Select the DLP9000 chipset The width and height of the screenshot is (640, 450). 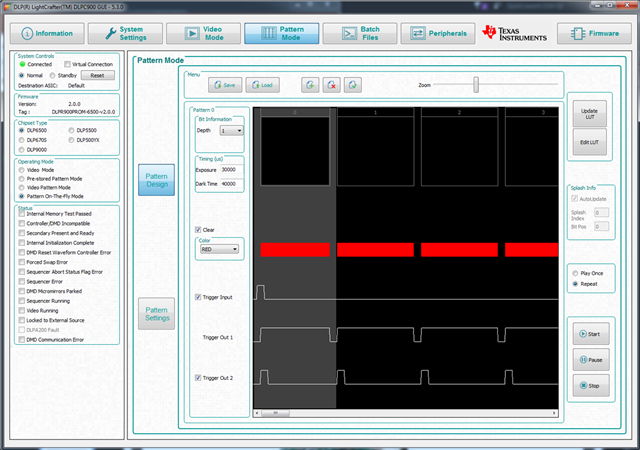22,150
